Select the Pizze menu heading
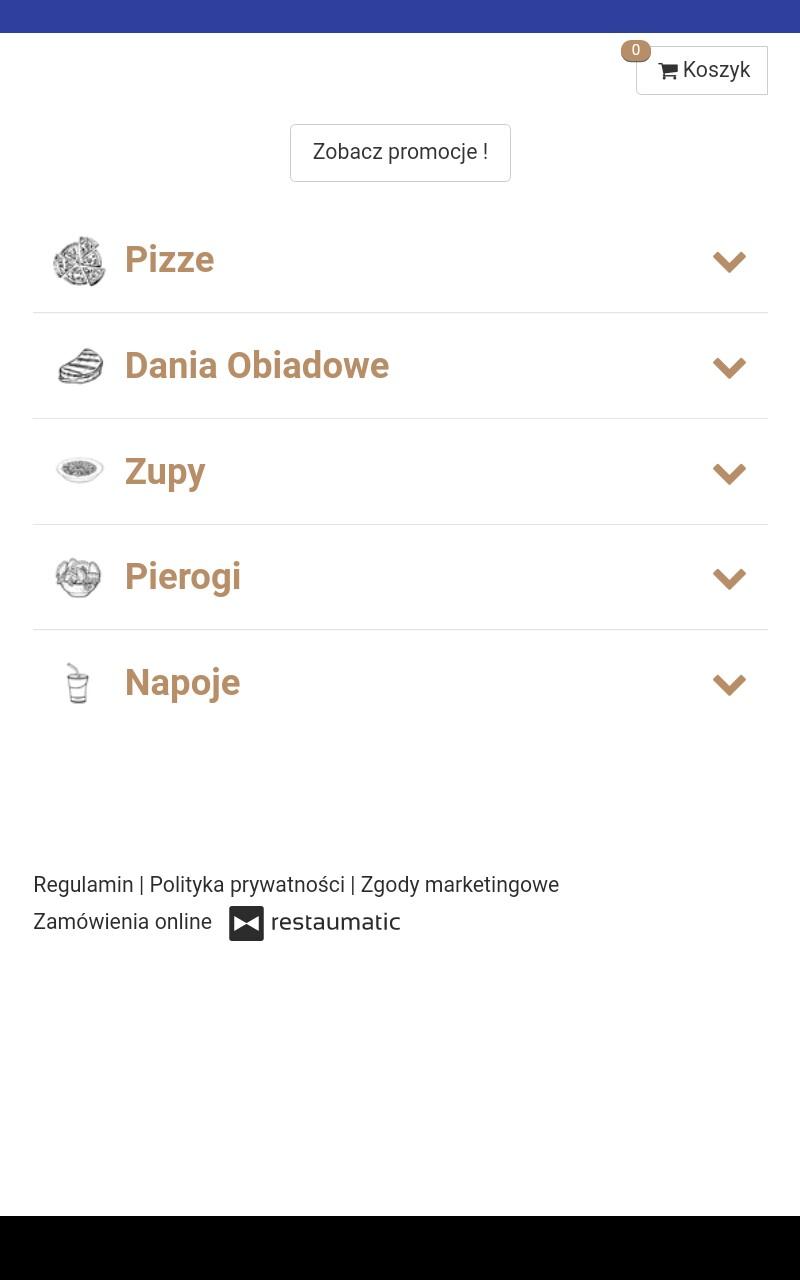The width and height of the screenshot is (800, 1280). (x=169, y=260)
